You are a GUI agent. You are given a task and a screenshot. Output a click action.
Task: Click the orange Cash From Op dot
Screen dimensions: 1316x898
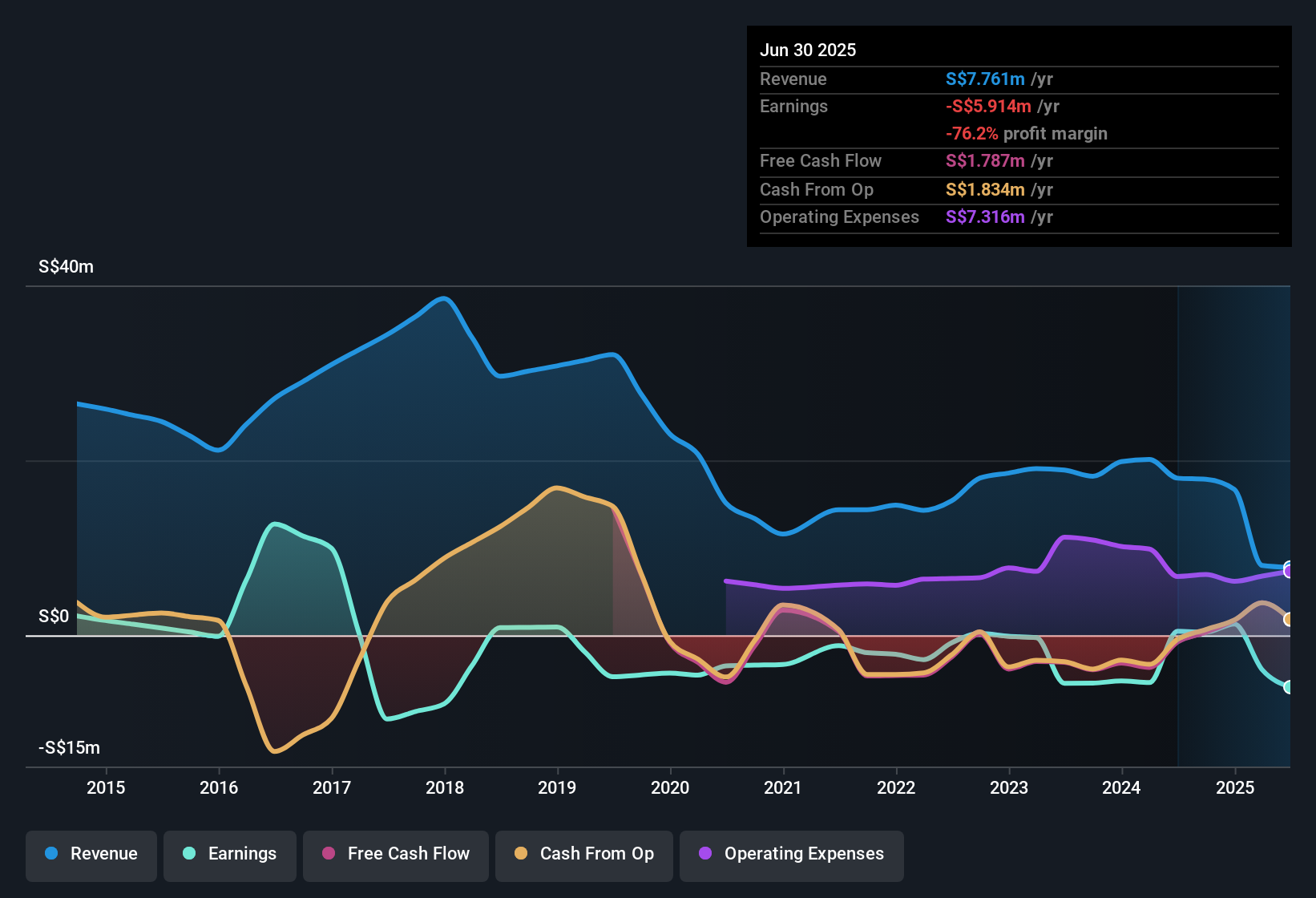click(x=521, y=854)
